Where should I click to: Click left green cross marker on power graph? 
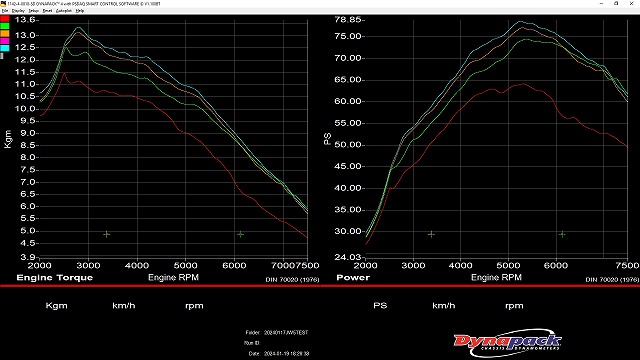(431, 234)
